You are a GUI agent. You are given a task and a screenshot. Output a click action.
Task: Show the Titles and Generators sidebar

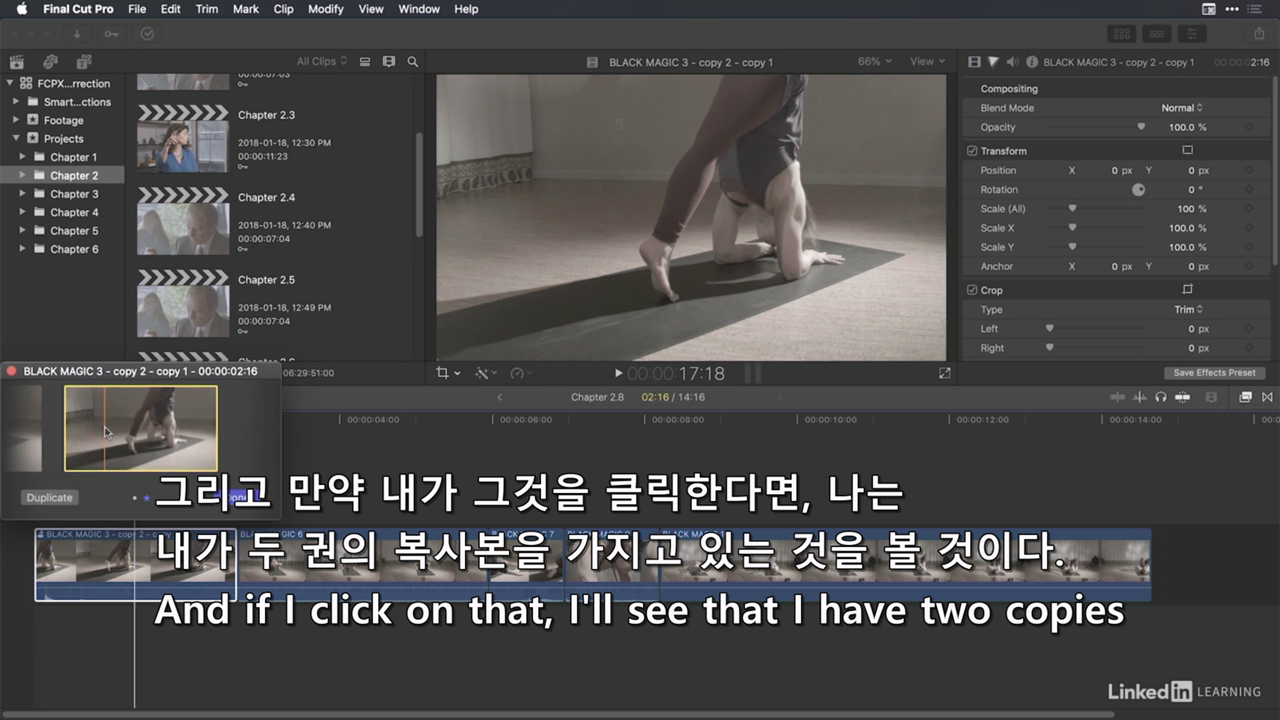tap(84, 62)
